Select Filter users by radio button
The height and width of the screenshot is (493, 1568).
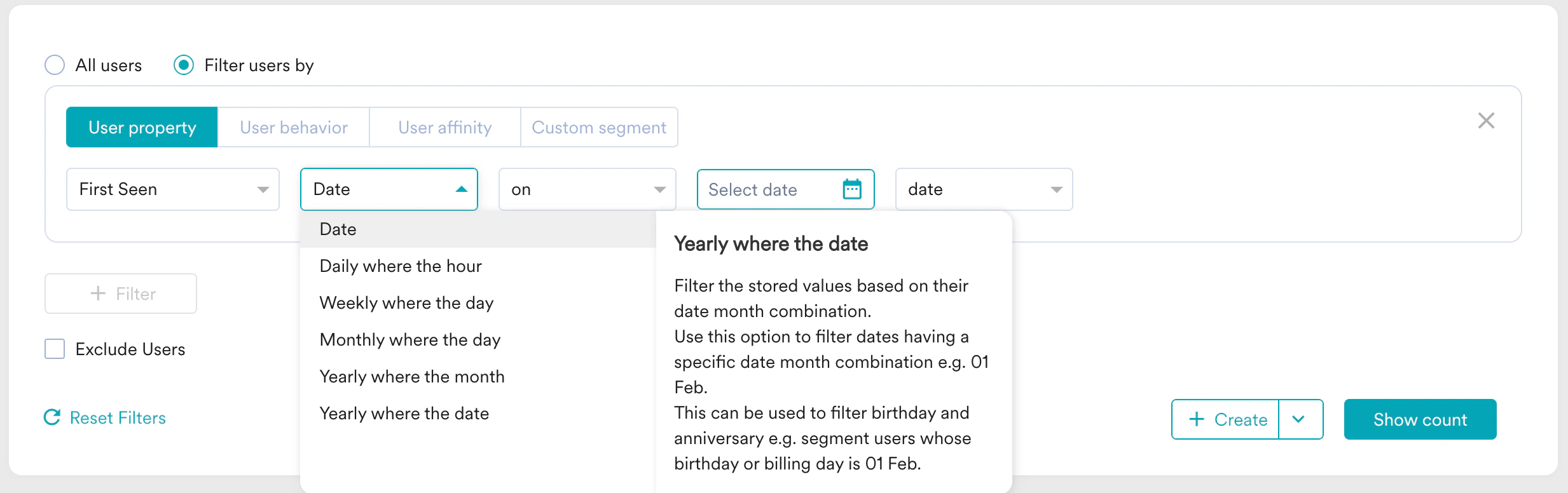tap(184, 65)
